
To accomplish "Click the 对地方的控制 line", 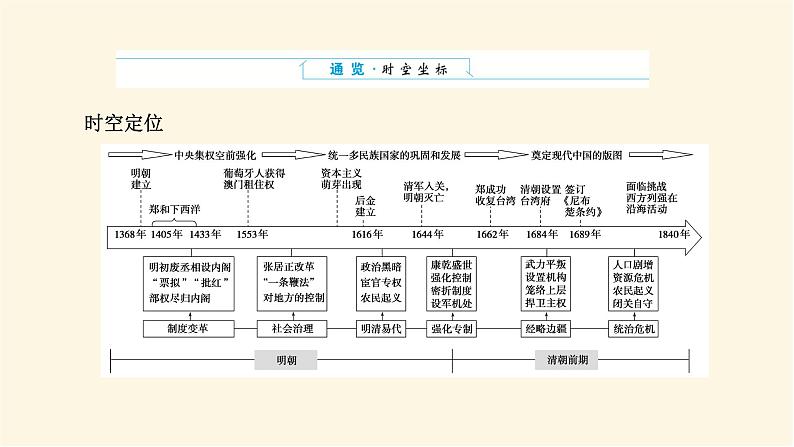I will (294, 297).
